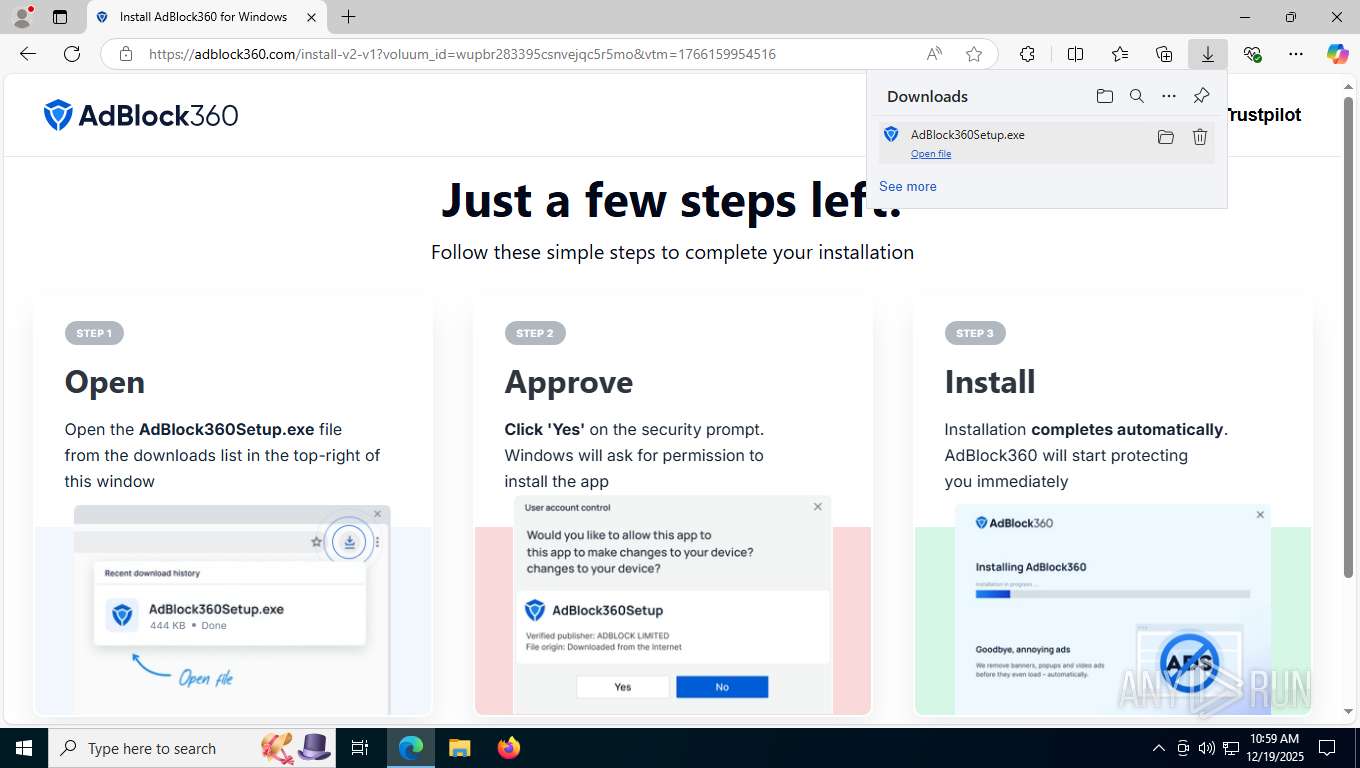This screenshot has height=768, width=1360.
Task: Click the Open heading
Action: coord(105,382)
